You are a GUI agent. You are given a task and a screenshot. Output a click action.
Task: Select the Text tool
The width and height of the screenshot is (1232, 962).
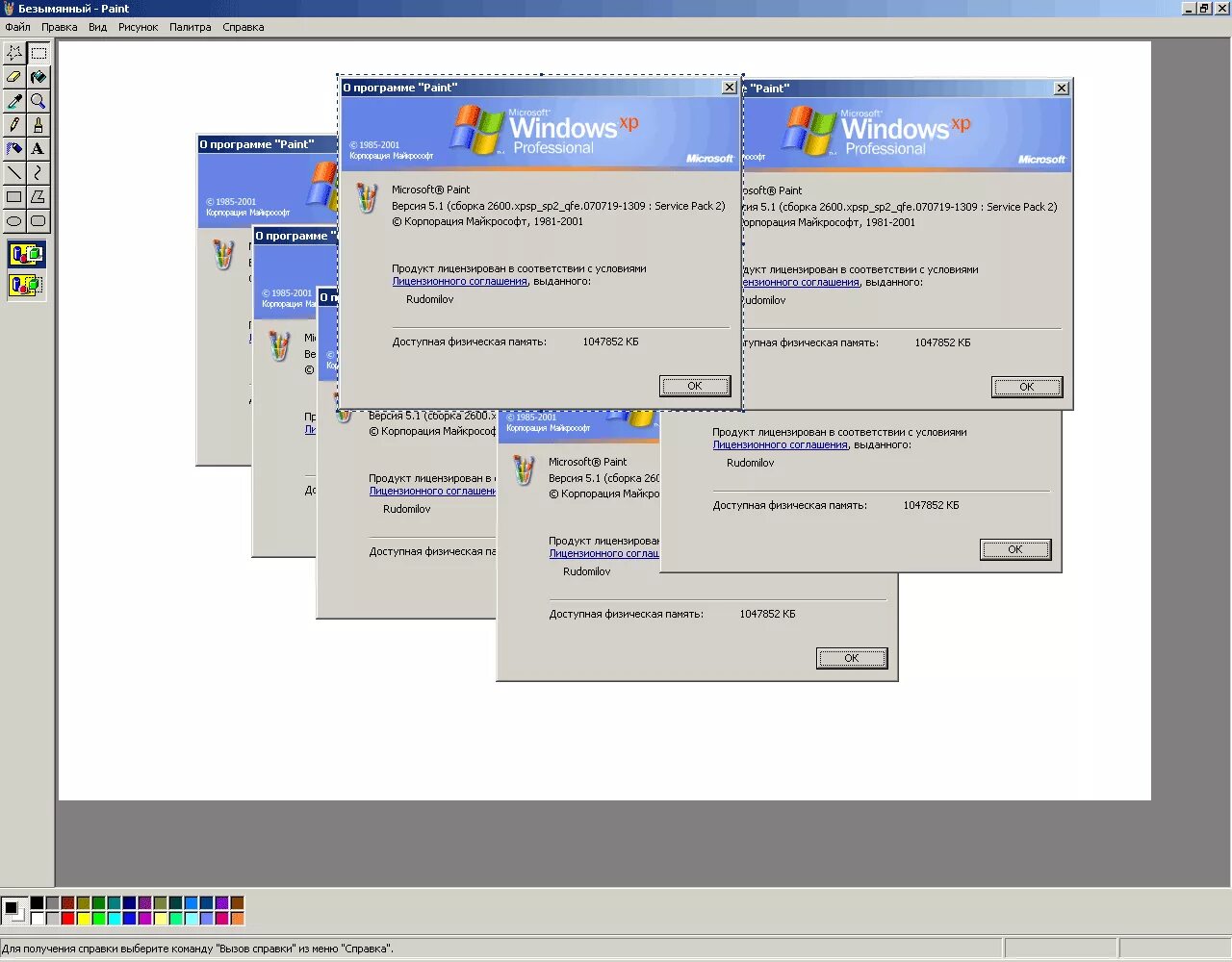[x=38, y=149]
